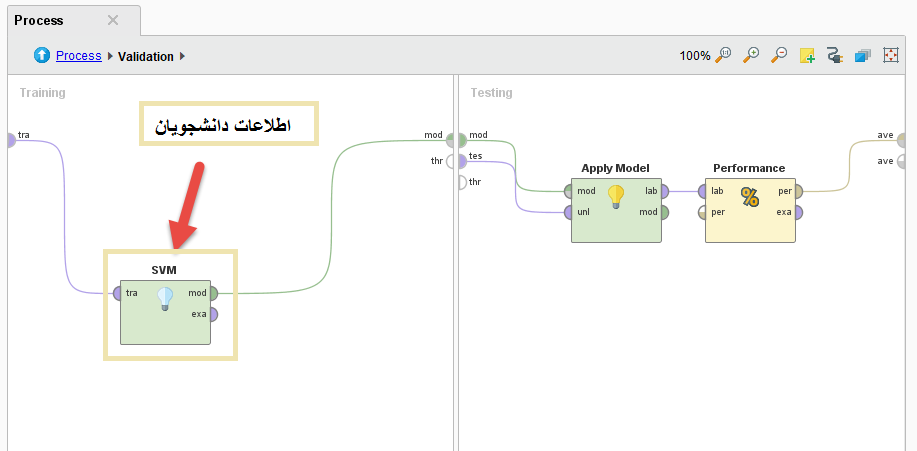The height and width of the screenshot is (451, 917).
Task: Click the zoom out magnifier icon
Action: click(x=779, y=56)
